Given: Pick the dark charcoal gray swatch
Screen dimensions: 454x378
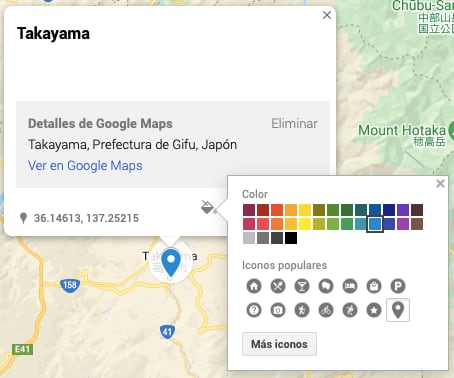Looking at the screenshot, I should click(x=277, y=238).
